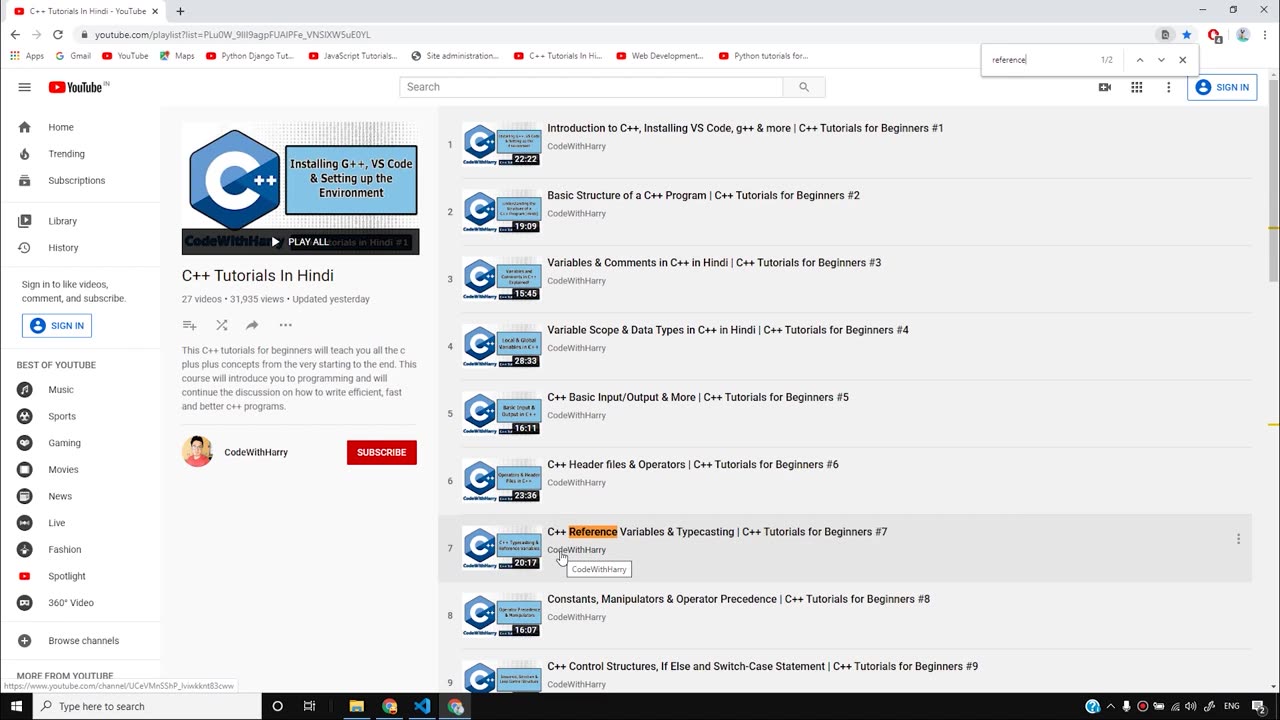
Task: Click the CodeWithHarry channel avatar
Action: [x=197, y=452]
